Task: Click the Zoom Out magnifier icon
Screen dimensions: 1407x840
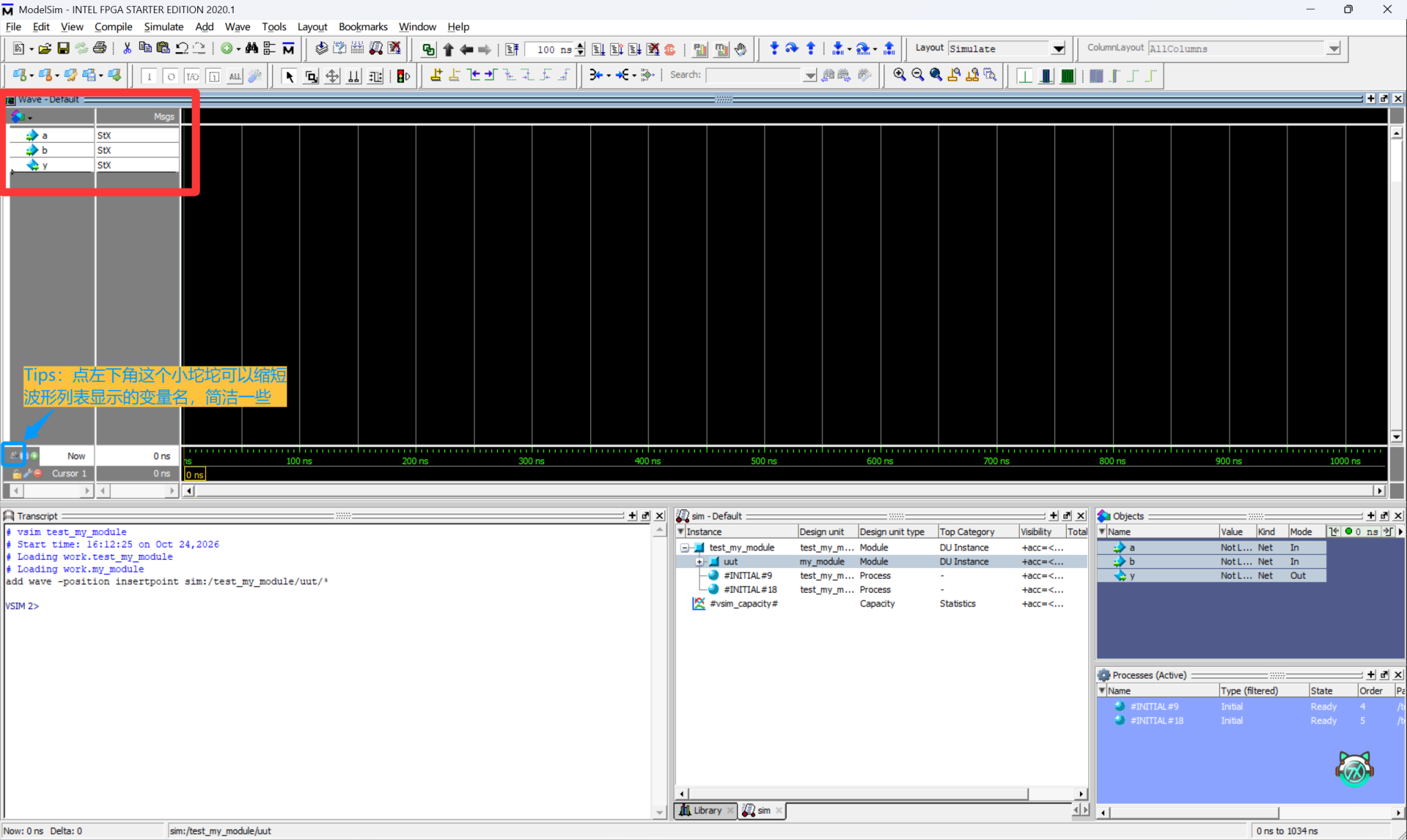Action: (x=918, y=75)
